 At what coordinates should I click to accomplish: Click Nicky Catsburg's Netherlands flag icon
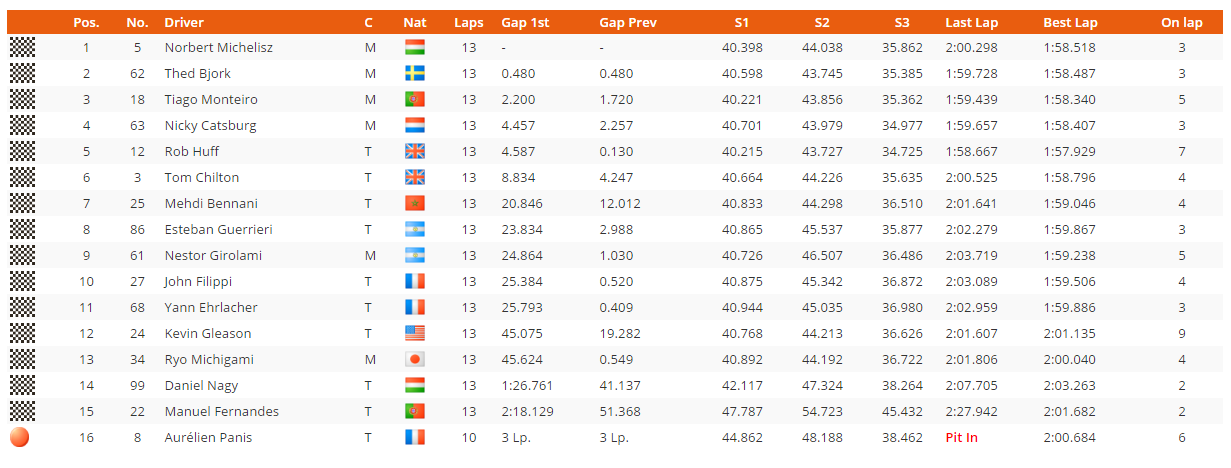click(415, 125)
